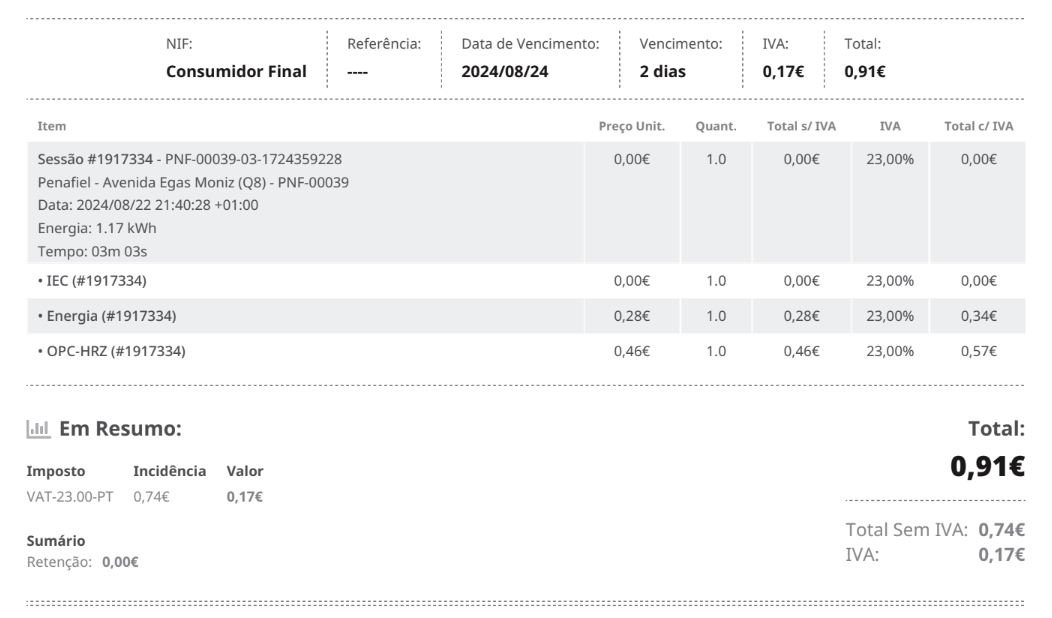Click the 2 dias Vencimento value
This screenshot has width=1052, height=618.
pyautogui.click(x=663, y=72)
